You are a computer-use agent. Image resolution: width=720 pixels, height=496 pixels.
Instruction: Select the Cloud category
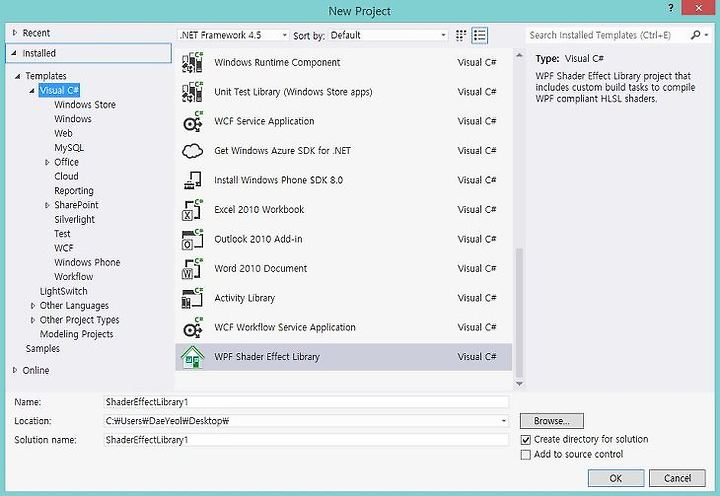click(66, 176)
